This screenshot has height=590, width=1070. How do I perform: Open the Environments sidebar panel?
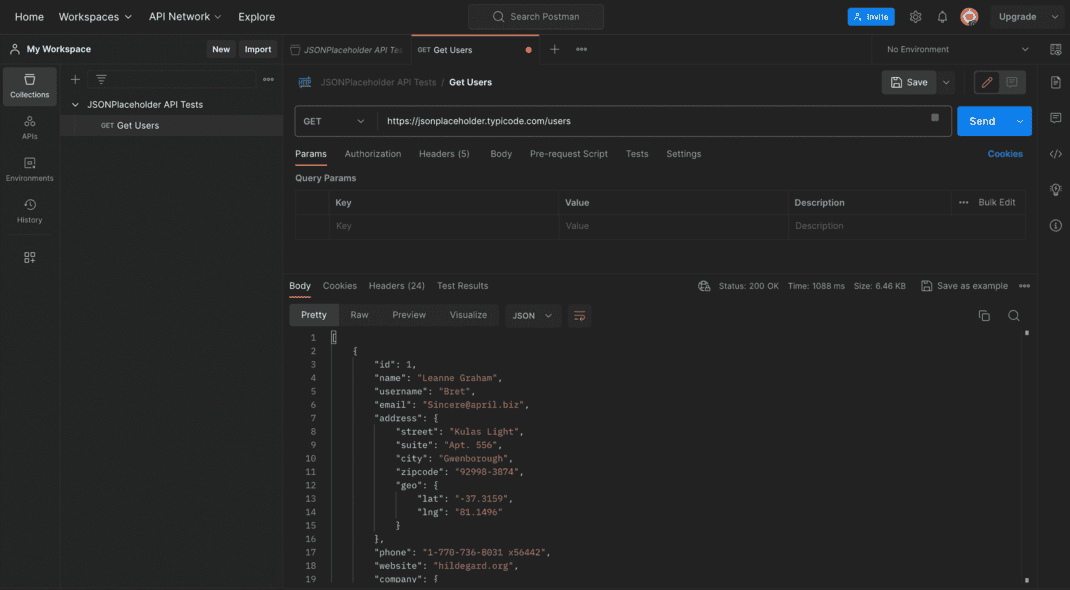(x=29, y=169)
